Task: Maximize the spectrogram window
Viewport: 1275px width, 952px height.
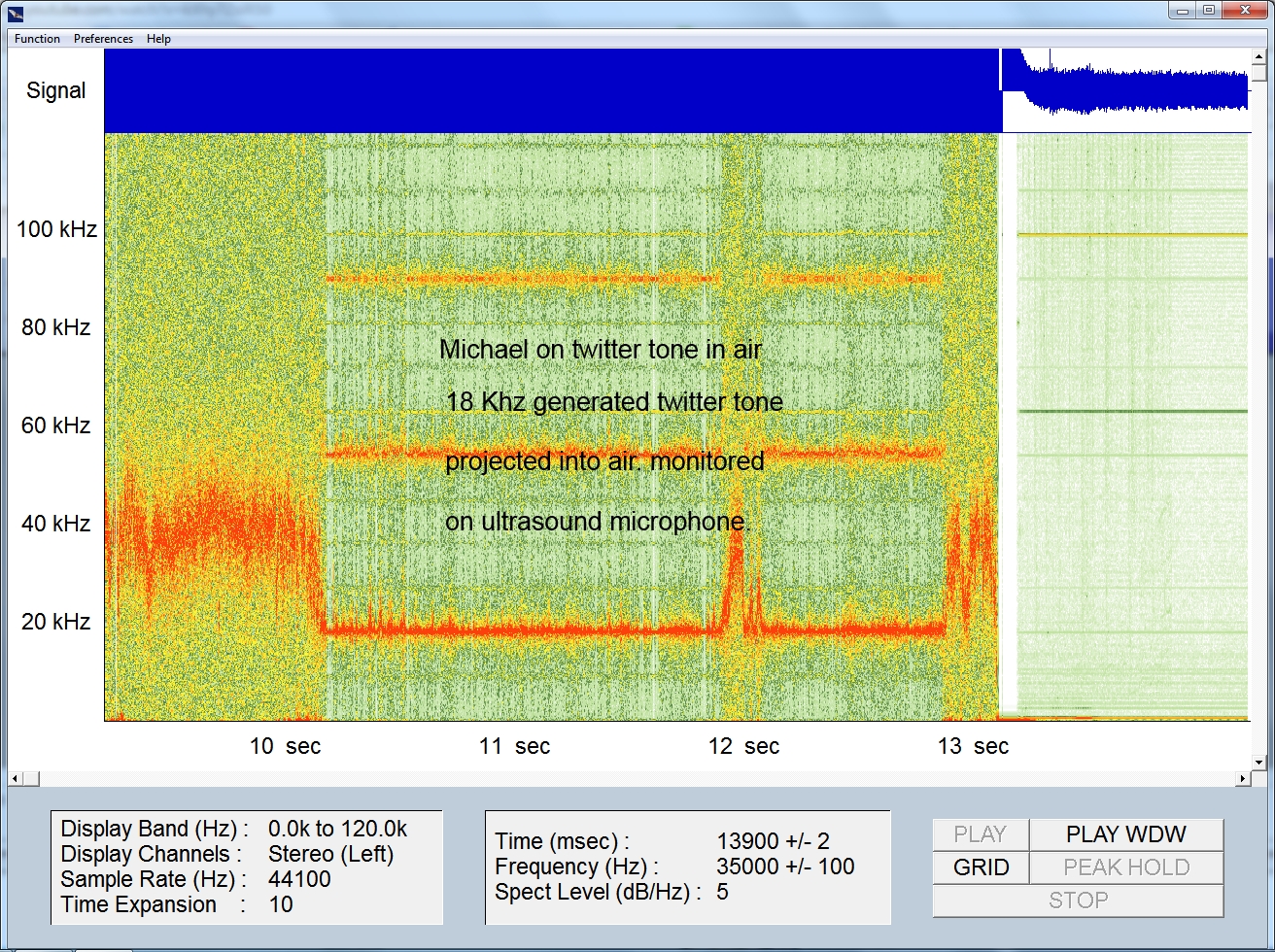Action: 1208,10
